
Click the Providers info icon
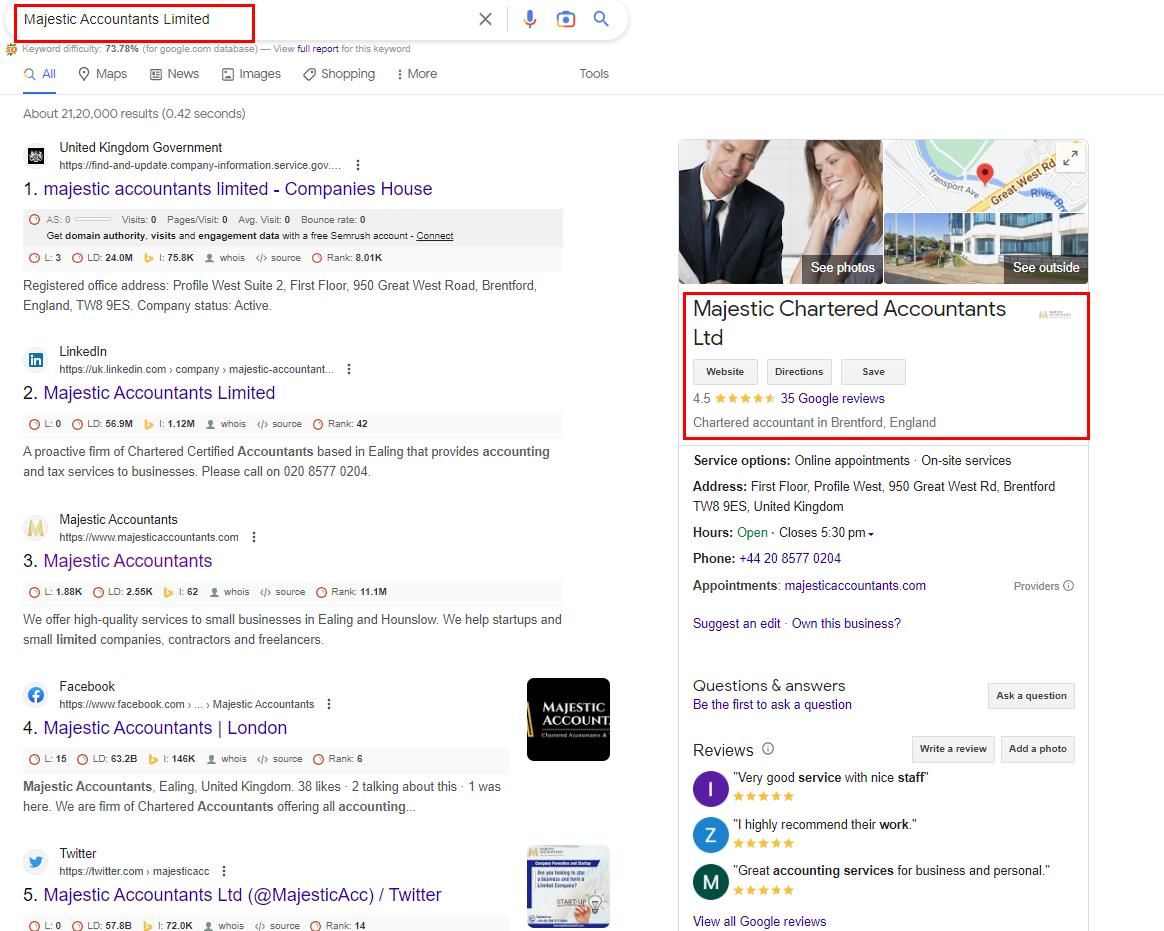pos(1068,586)
